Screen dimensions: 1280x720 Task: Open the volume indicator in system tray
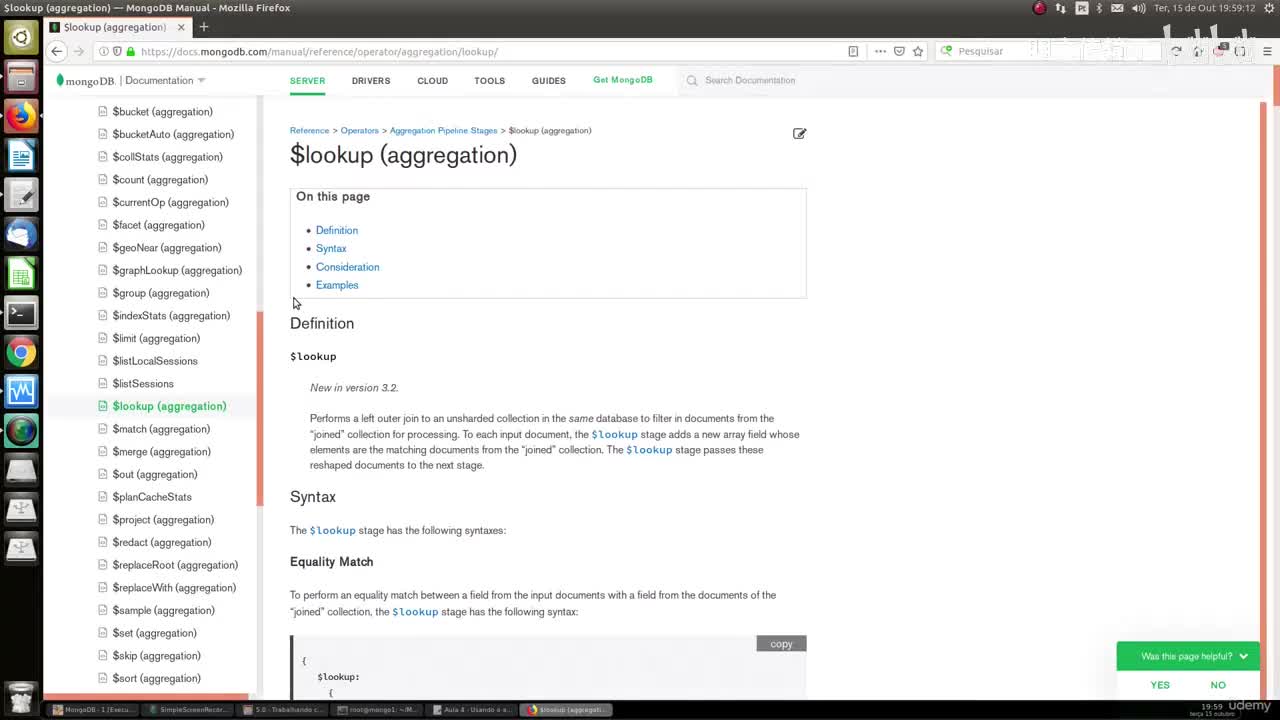1138,8
